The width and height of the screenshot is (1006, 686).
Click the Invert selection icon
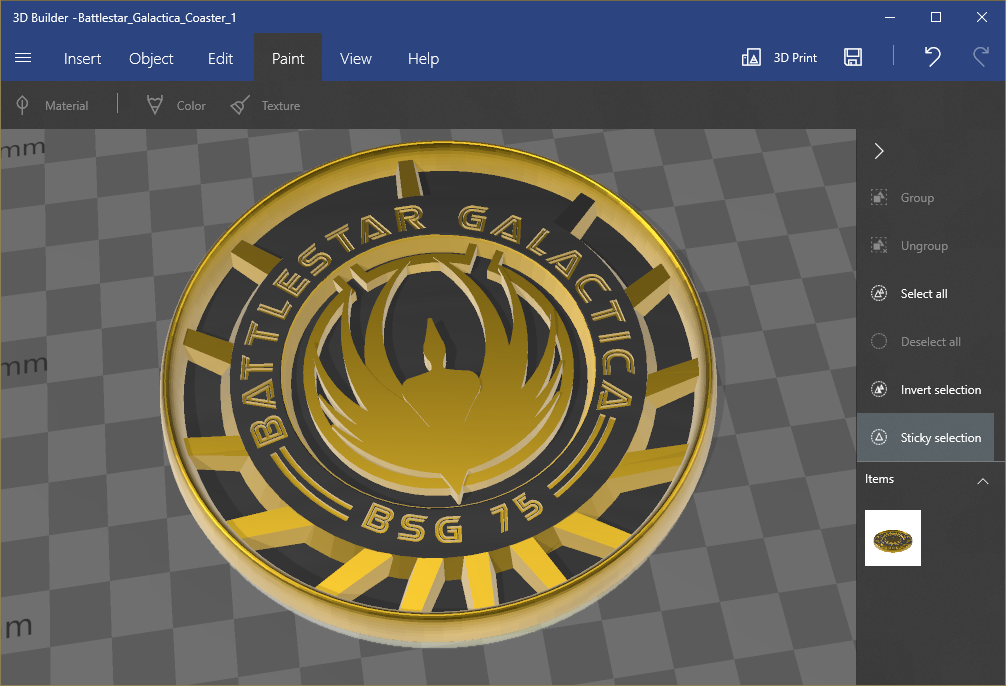(x=879, y=390)
